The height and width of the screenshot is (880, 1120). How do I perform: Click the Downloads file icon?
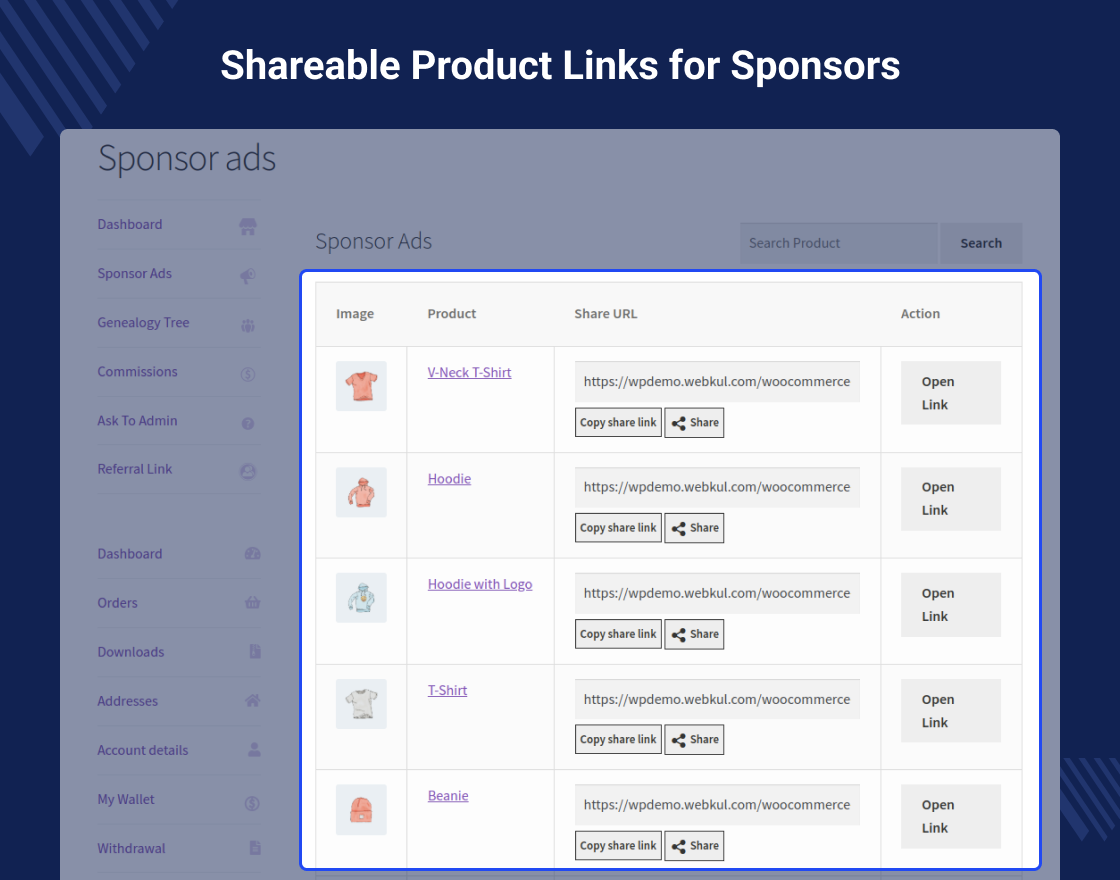[252, 652]
